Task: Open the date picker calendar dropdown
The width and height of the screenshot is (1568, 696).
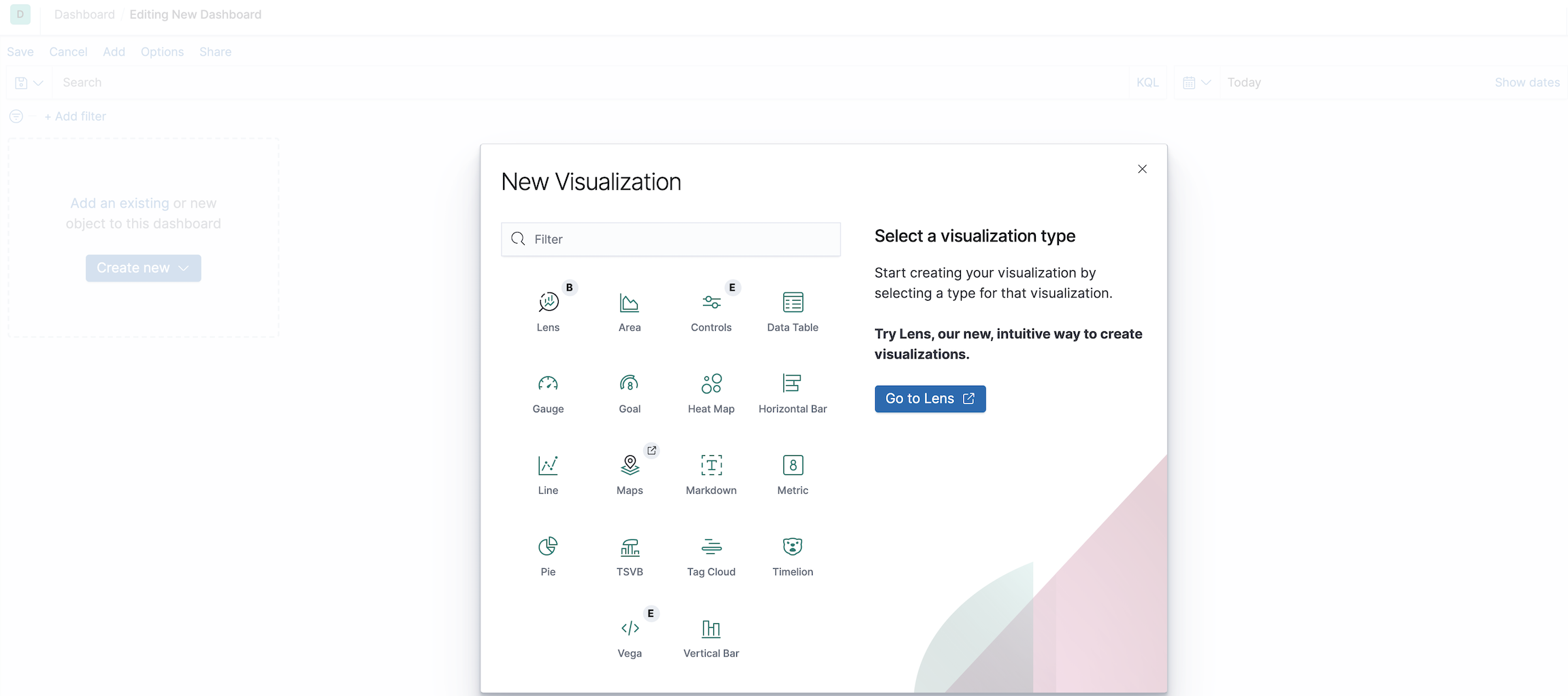Action: (x=1196, y=82)
